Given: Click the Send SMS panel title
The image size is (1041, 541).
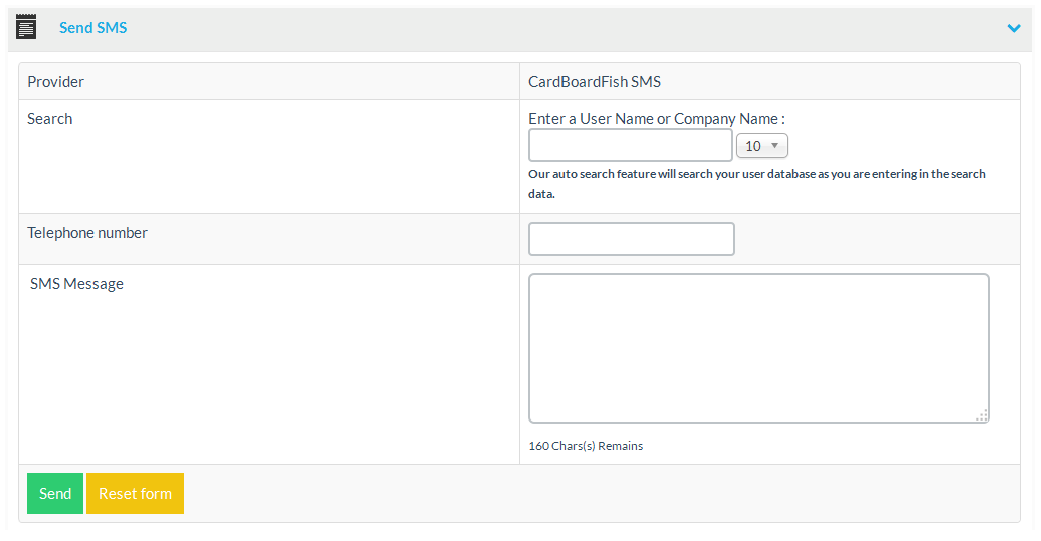Looking at the screenshot, I should point(93,28).
